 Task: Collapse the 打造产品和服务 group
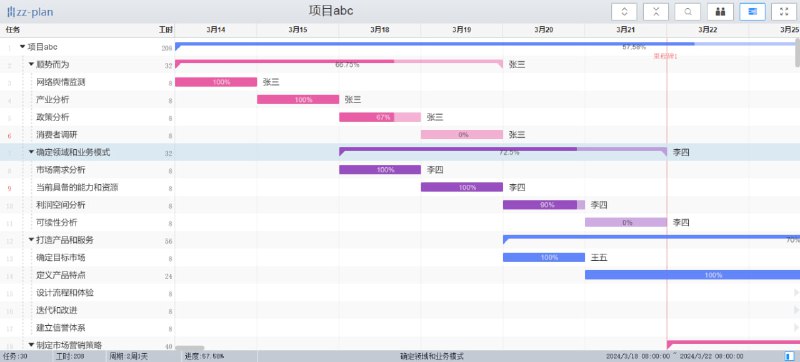pyautogui.click(x=31, y=240)
